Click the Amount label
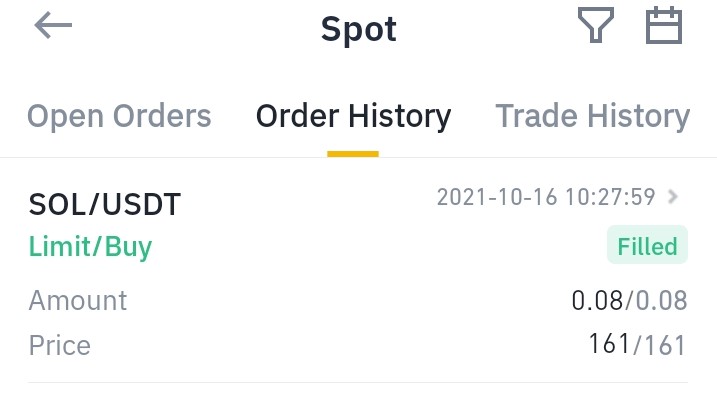Image resolution: width=717 pixels, height=401 pixels. click(78, 300)
